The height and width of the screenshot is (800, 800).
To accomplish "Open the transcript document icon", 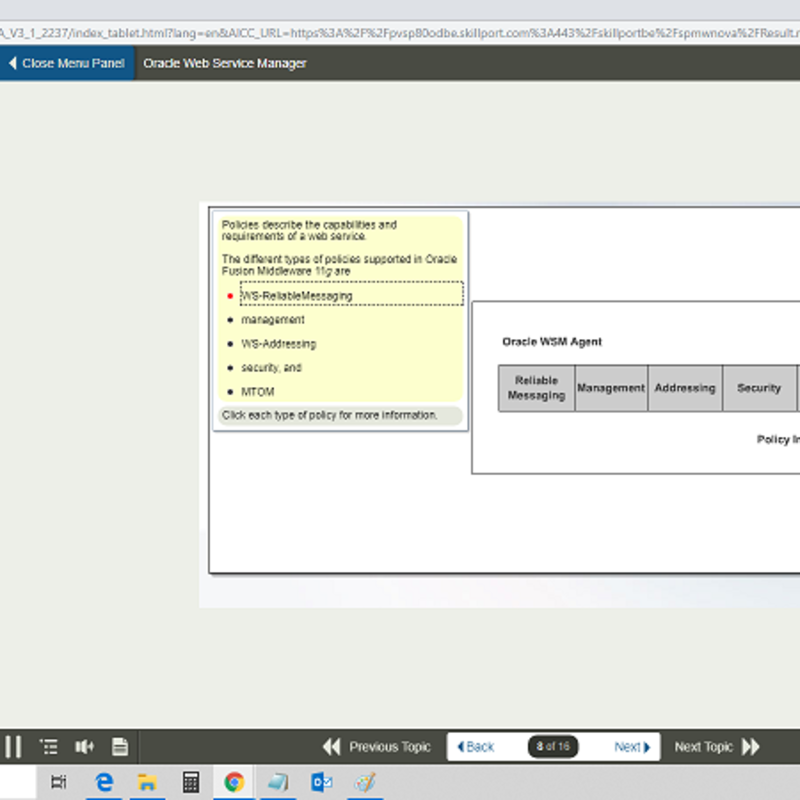I will coord(120,747).
